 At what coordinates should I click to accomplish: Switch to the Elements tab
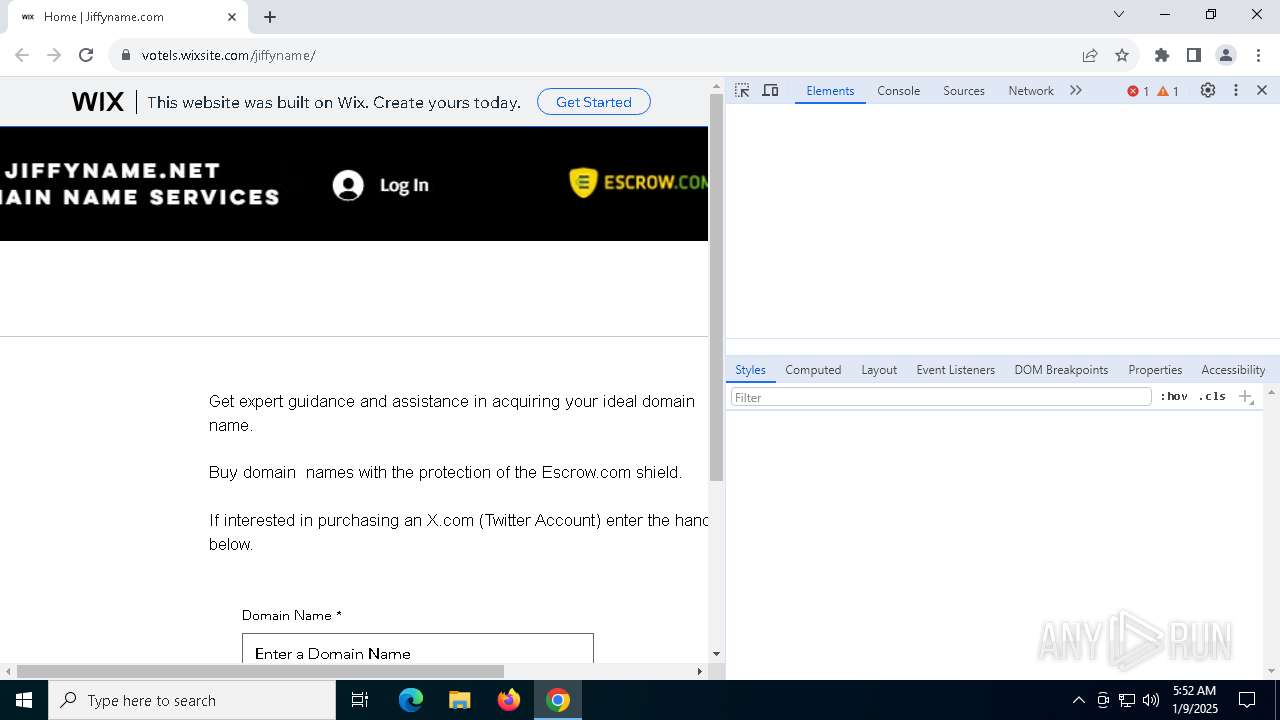pyautogui.click(x=830, y=90)
